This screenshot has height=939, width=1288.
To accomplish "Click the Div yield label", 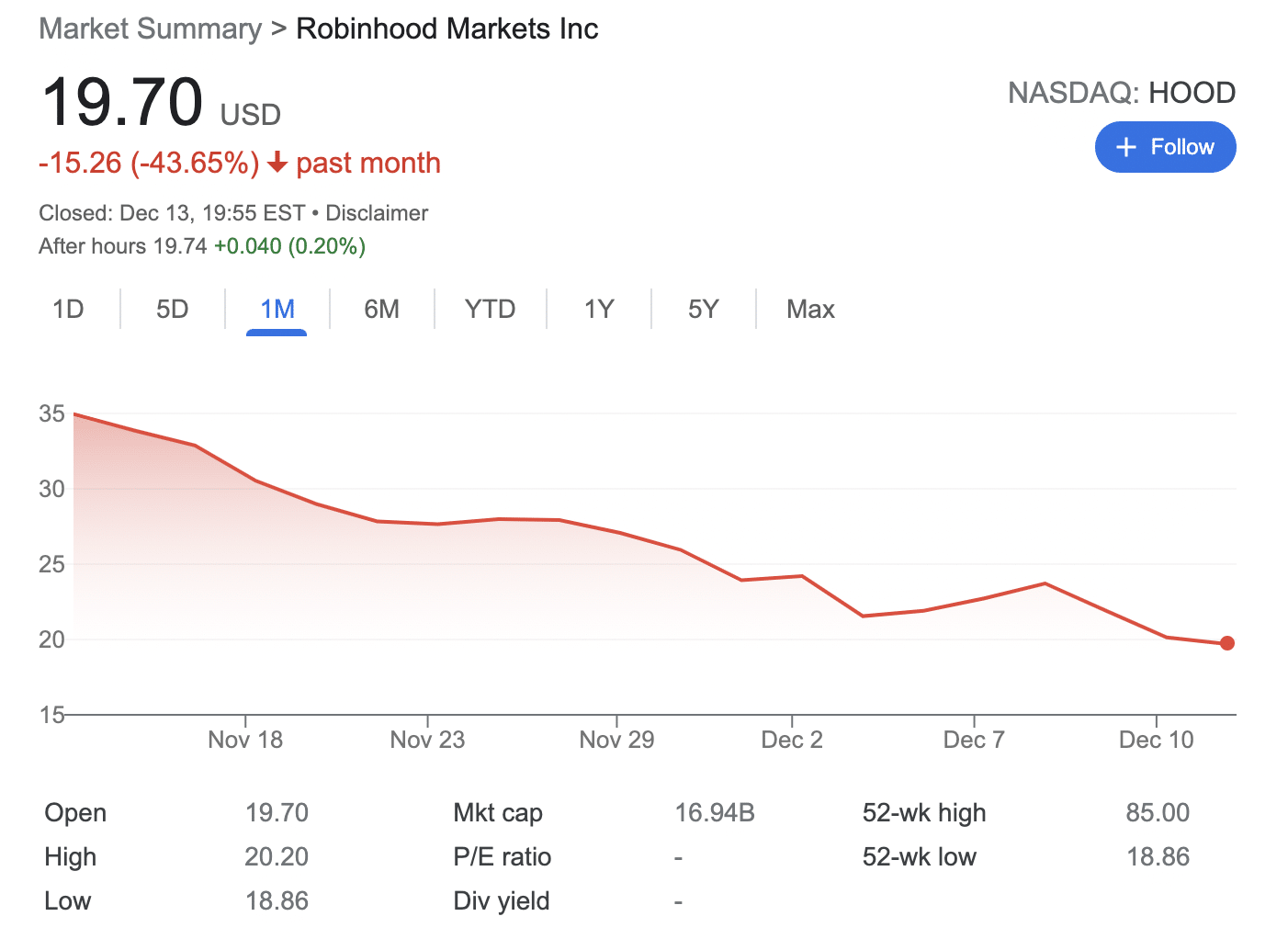I will pyautogui.click(x=502, y=901).
